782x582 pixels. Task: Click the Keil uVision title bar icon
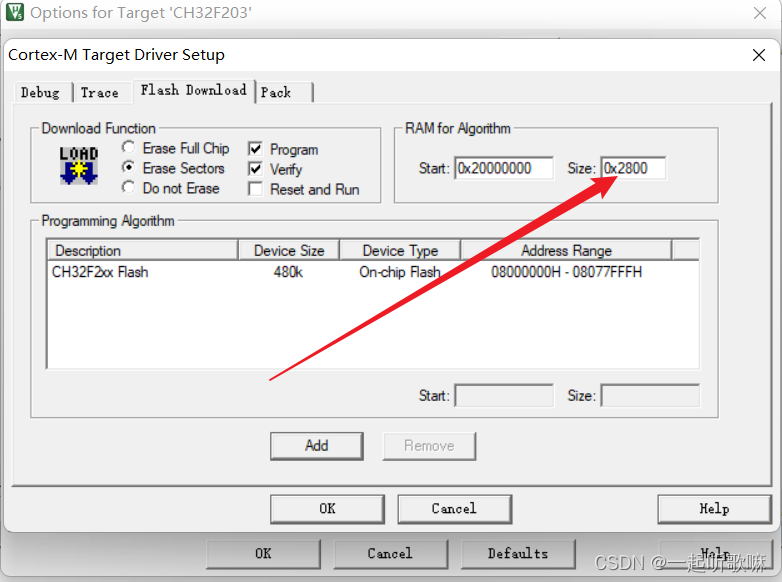14,12
